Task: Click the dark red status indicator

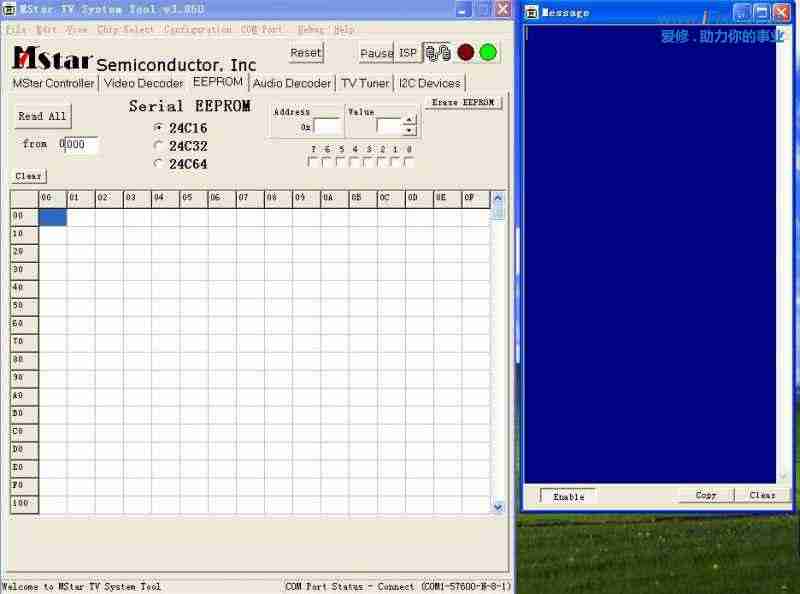Action: tap(466, 52)
